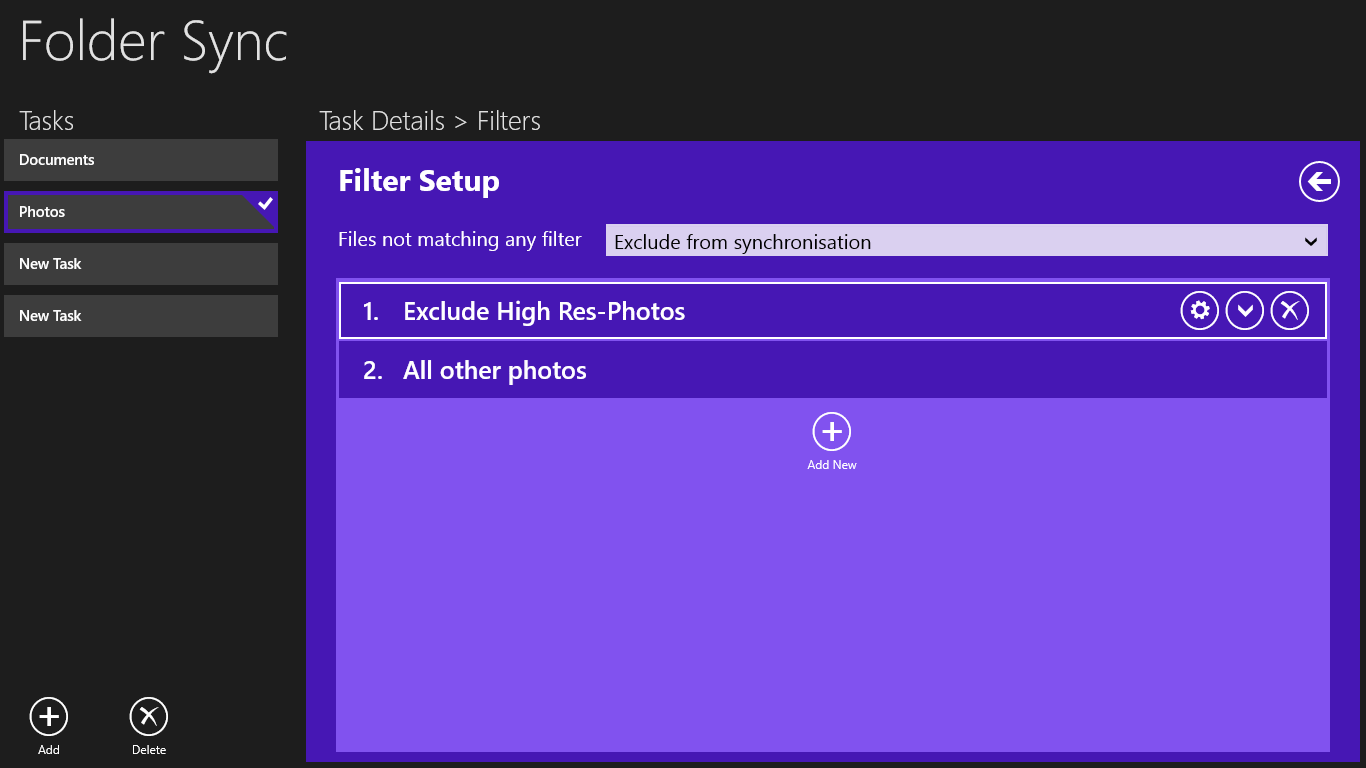Move Exclude High Res-Photos filter down
Viewport: 1366px width, 768px height.
tap(1245, 311)
